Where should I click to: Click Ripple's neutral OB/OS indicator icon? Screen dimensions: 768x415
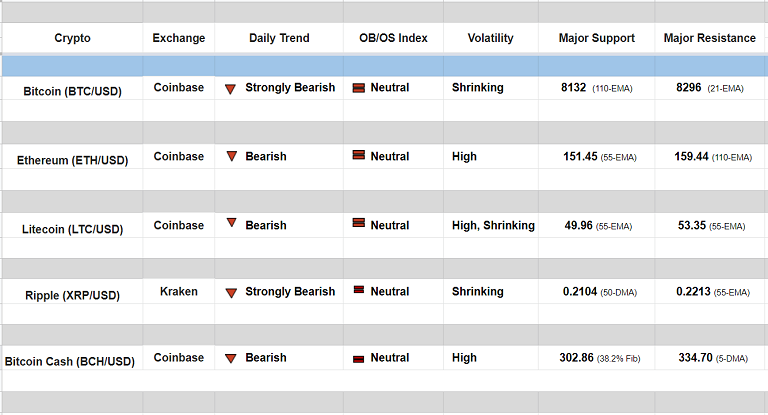(358, 292)
